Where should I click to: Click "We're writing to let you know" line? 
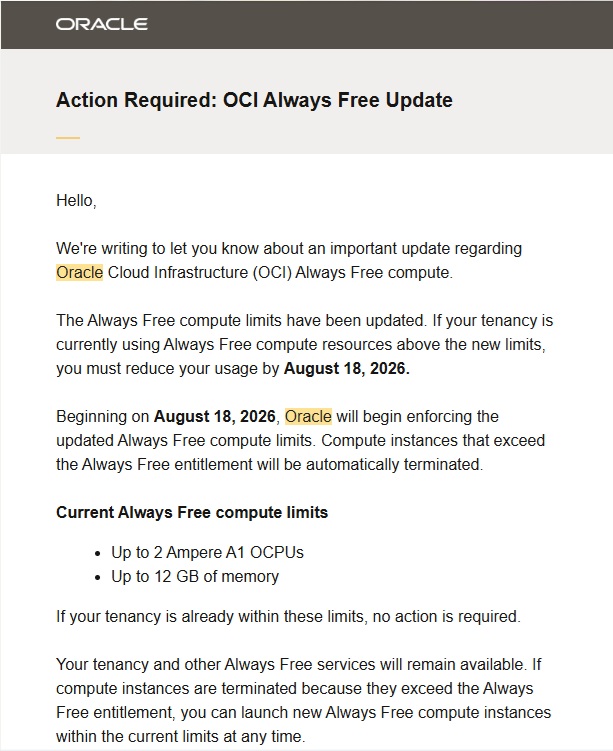[x=289, y=249]
